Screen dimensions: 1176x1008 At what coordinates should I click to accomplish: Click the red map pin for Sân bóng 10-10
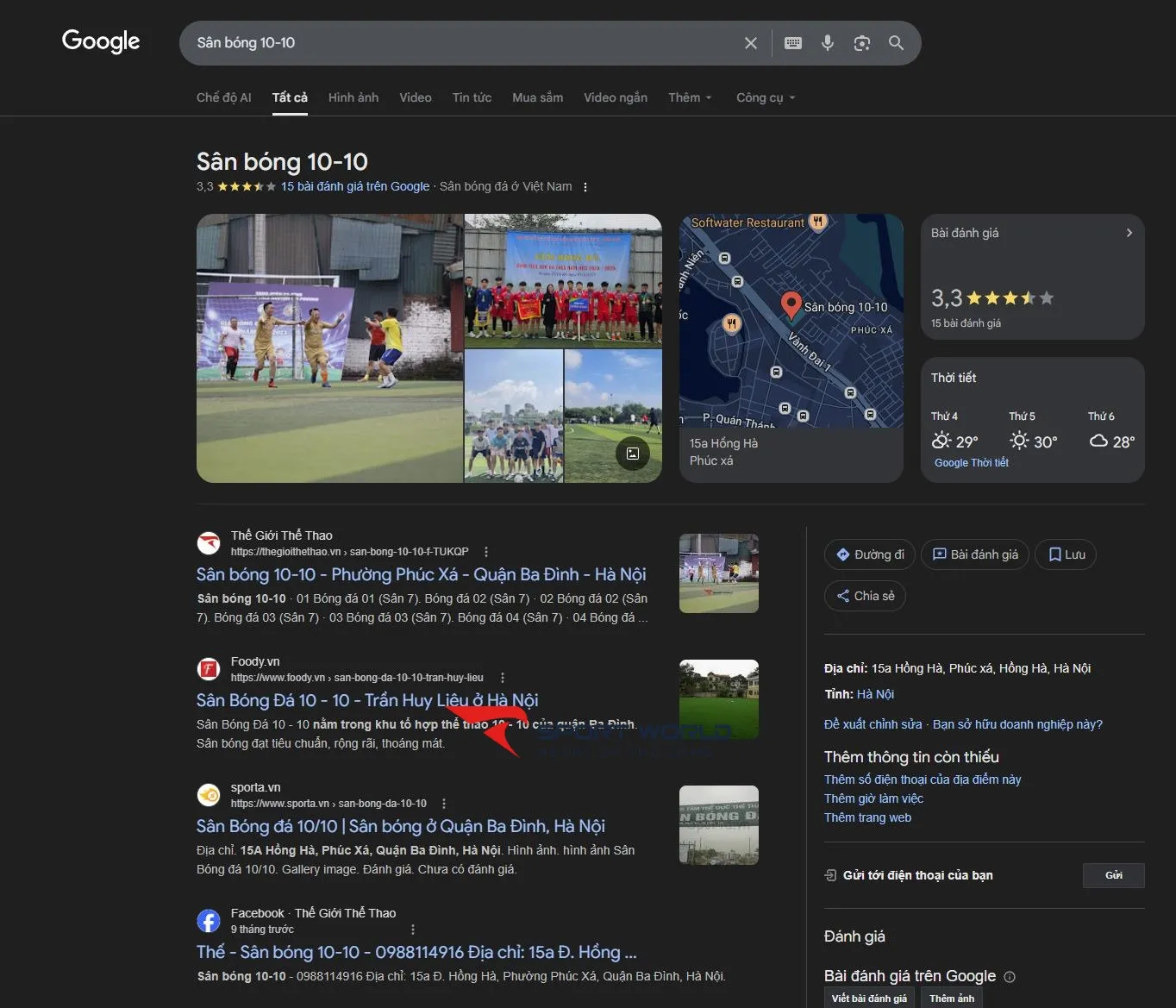click(x=791, y=304)
